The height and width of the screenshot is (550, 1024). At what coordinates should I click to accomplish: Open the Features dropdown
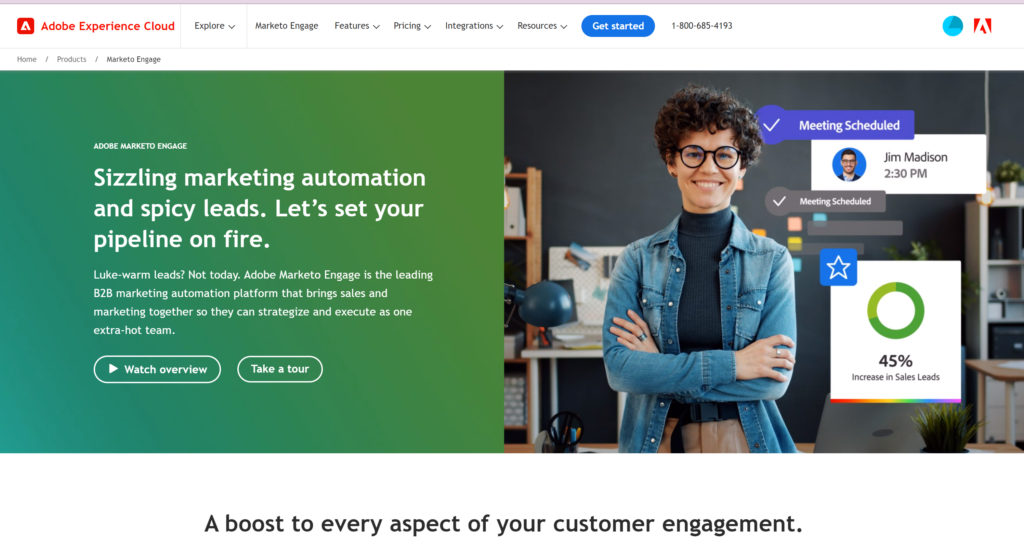[x=357, y=26]
